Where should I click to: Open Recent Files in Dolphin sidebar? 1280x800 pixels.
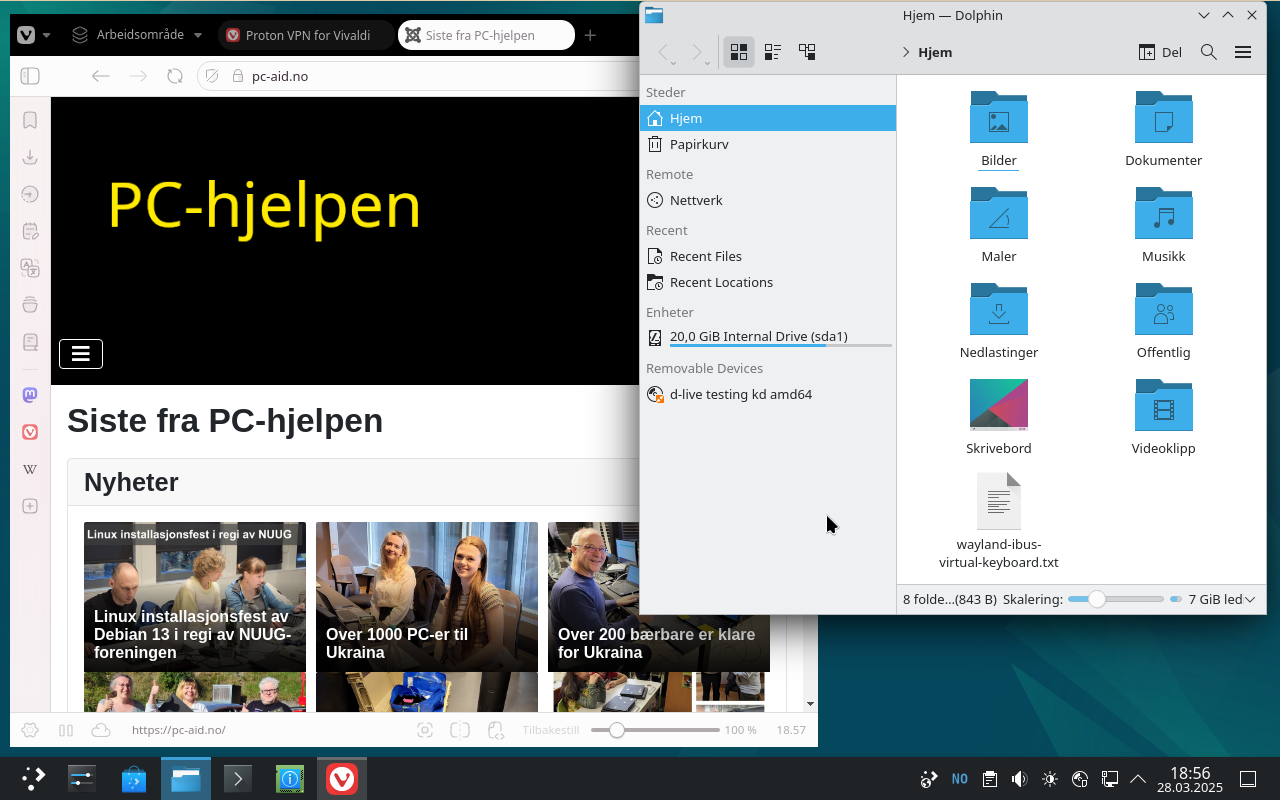click(767, 256)
